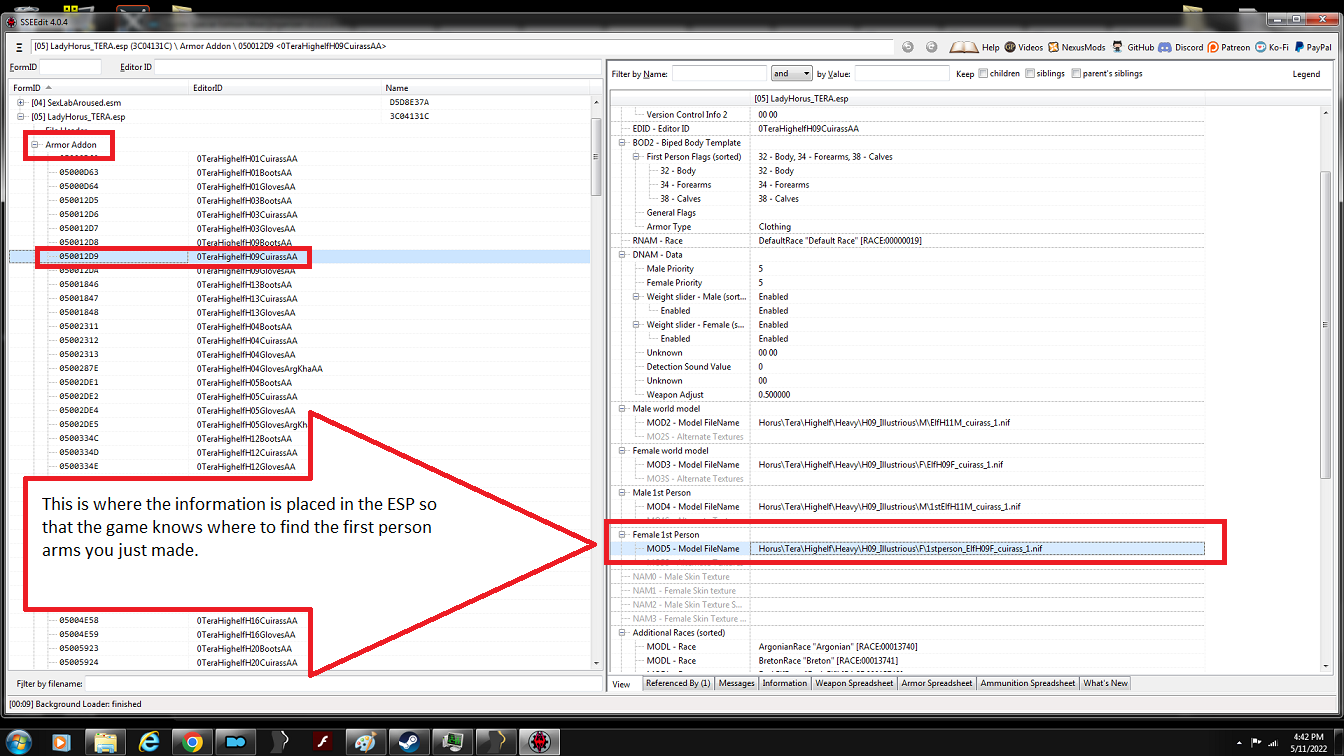The height and width of the screenshot is (756, 1344).
Task: Open the Ammunition Spreadsheet tab
Action: [x=1028, y=683]
